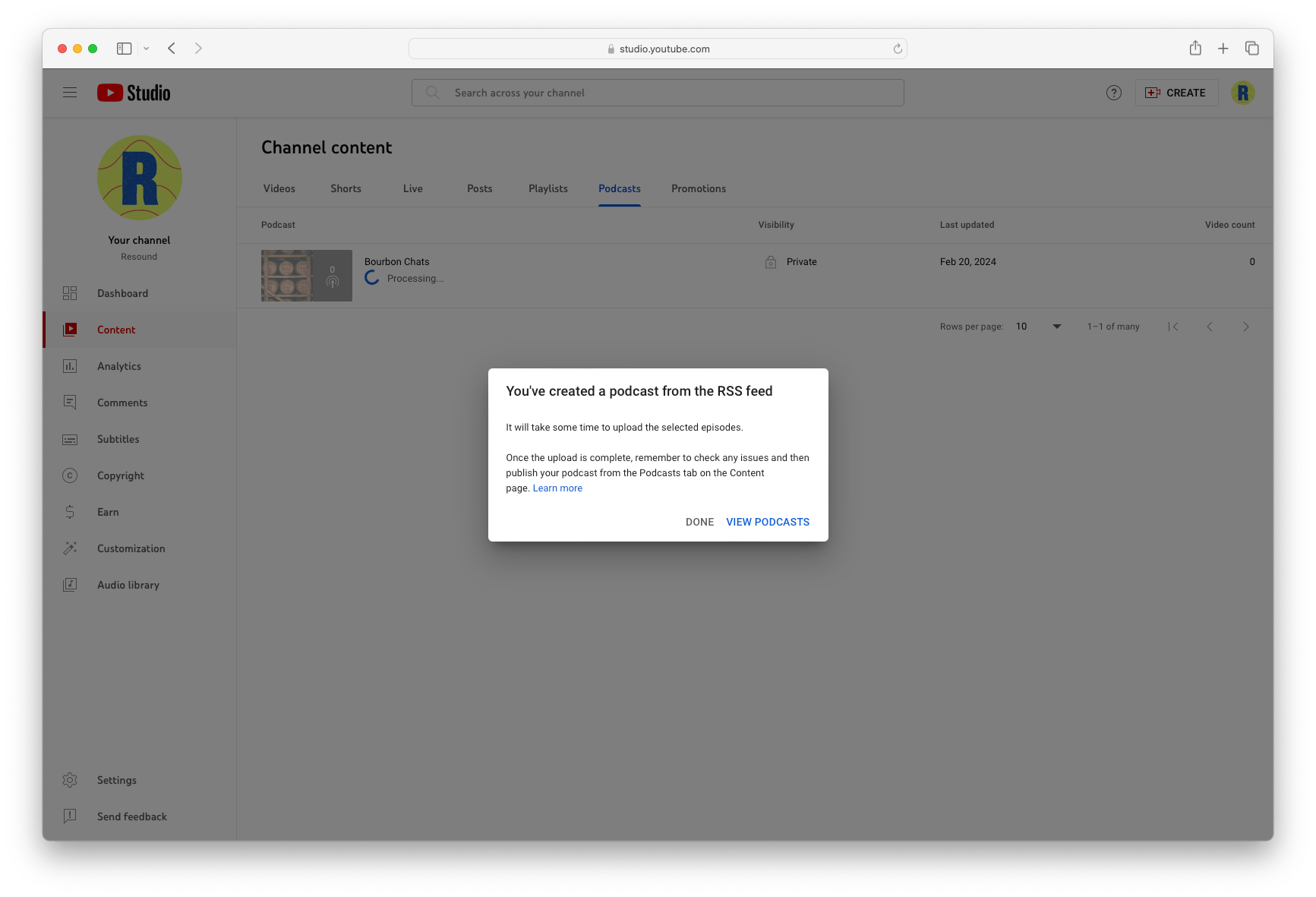1316x897 pixels.
Task: Click the YouTube Studio logo
Action: tap(134, 93)
